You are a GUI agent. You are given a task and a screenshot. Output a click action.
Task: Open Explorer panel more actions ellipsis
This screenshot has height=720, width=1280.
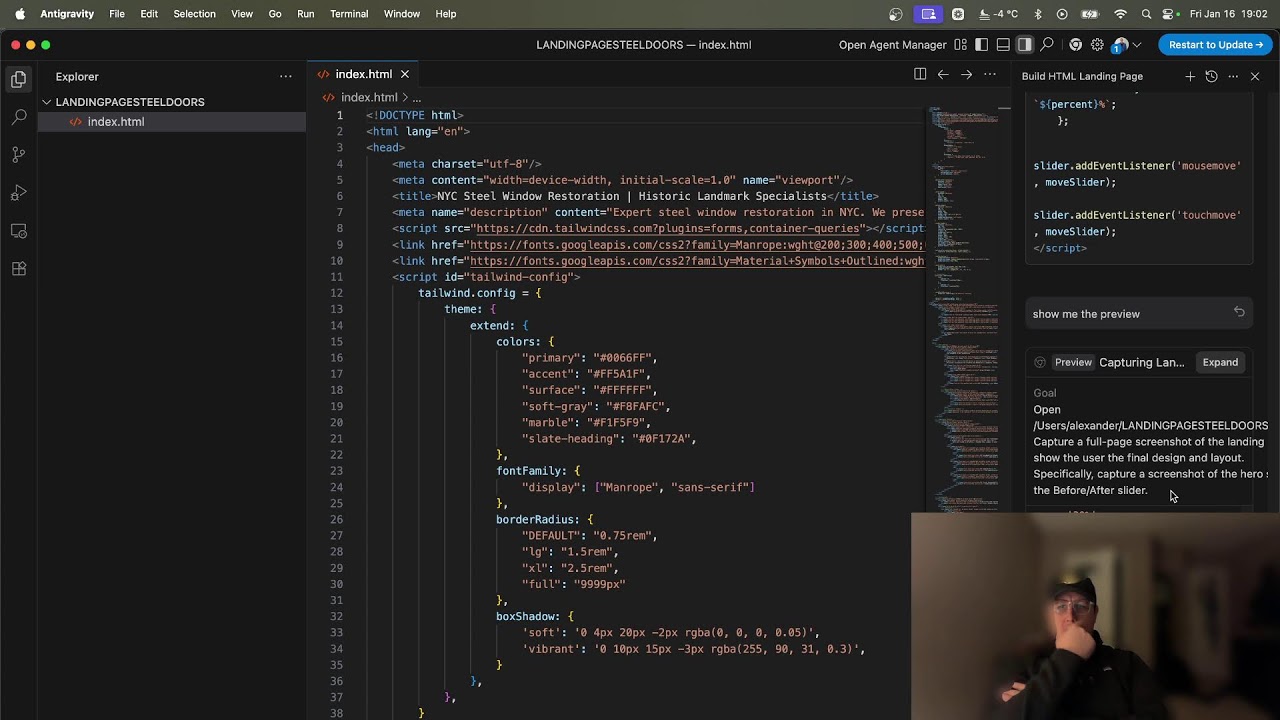click(286, 76)
